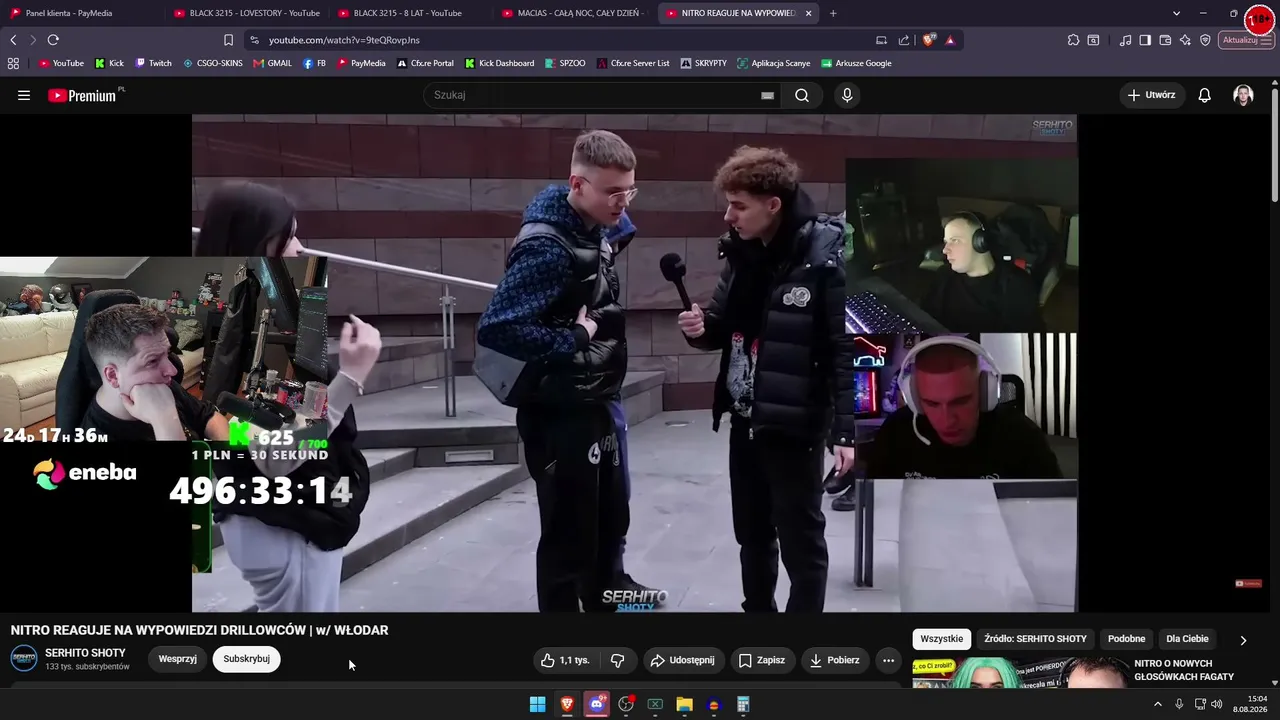Like the video with 1,1 tys. likes

pyautogui.click(x=565, y=660)
